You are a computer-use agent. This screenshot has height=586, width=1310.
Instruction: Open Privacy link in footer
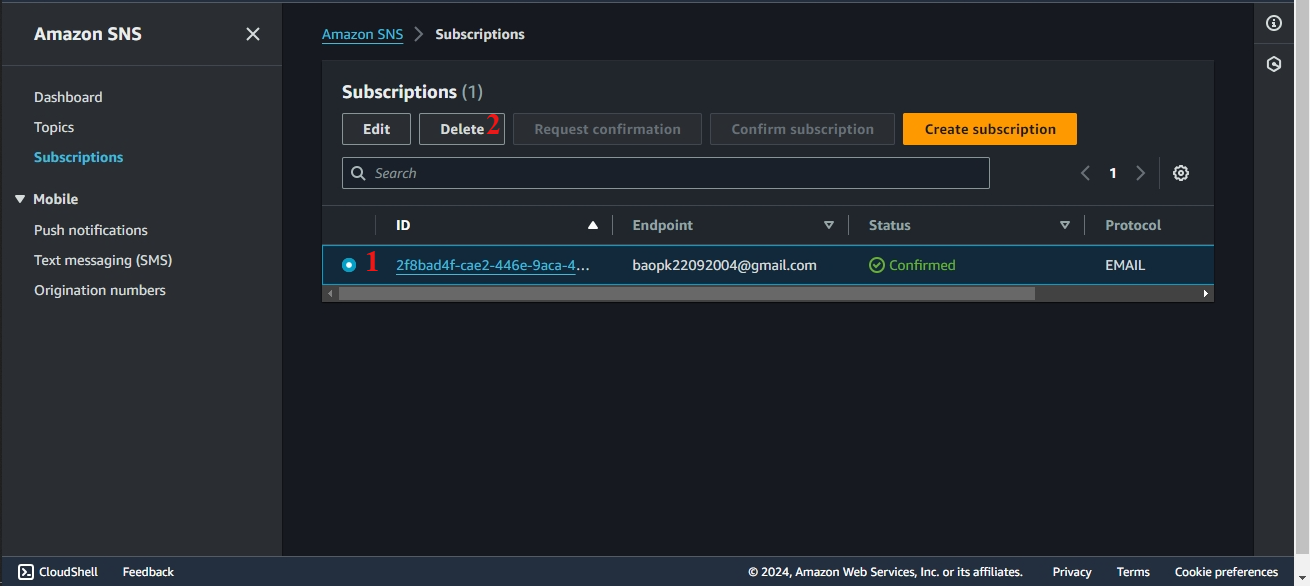(1072, 572)
